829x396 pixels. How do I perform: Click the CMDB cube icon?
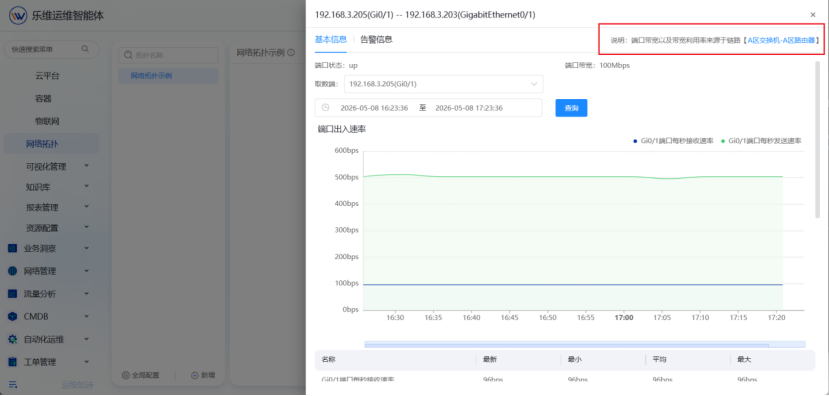pos(13,317)
